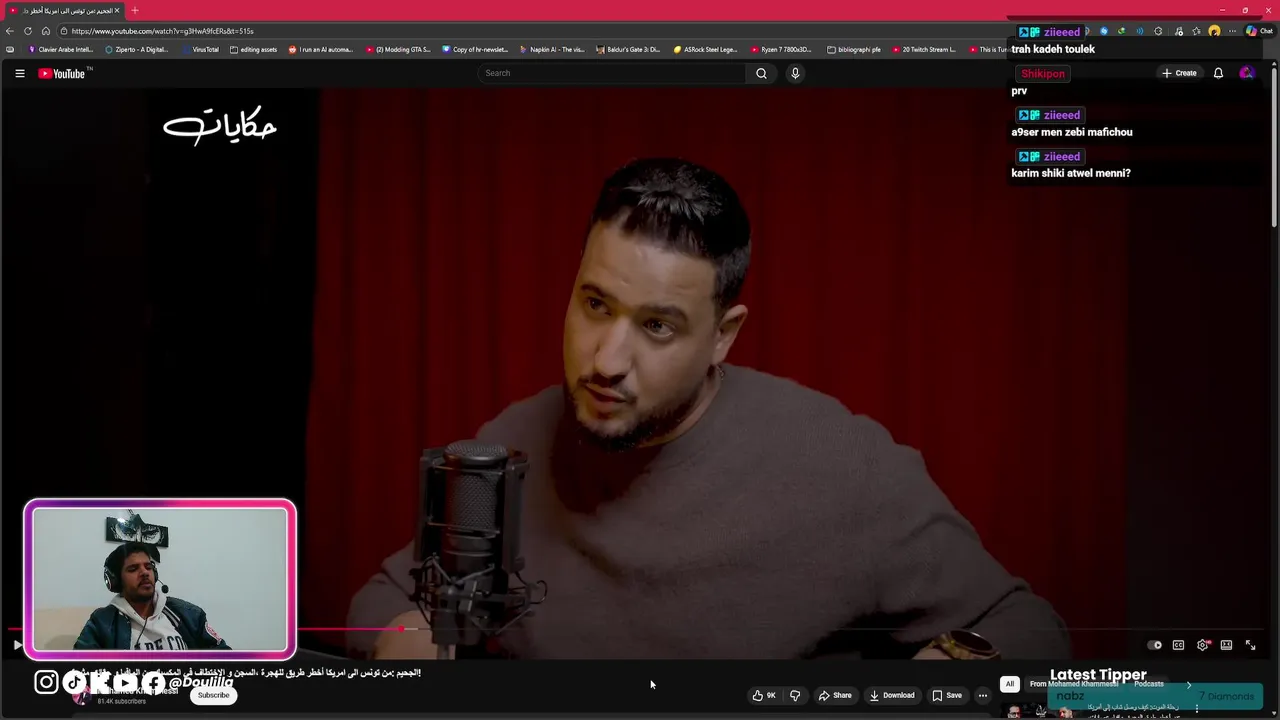The width and height of the screenshot is (1280, 720).
Task: Open the 20 Twitch Stream bookmark
Action: 924,49
